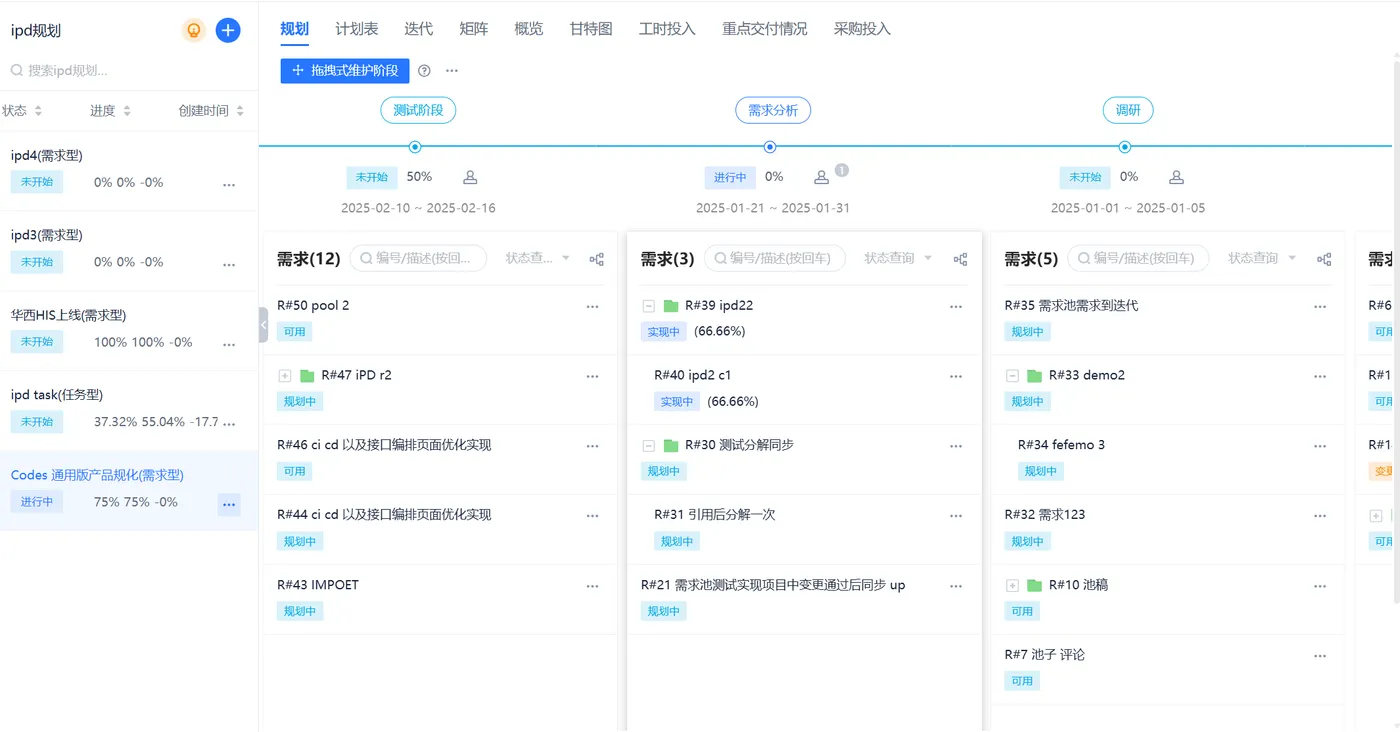Click assignee person icon under 调研 stage

(x=1176, y=177)
